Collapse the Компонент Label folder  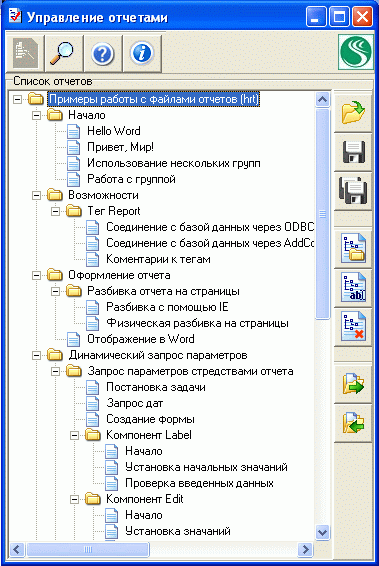pyautogui.click(x=74, y=435)
